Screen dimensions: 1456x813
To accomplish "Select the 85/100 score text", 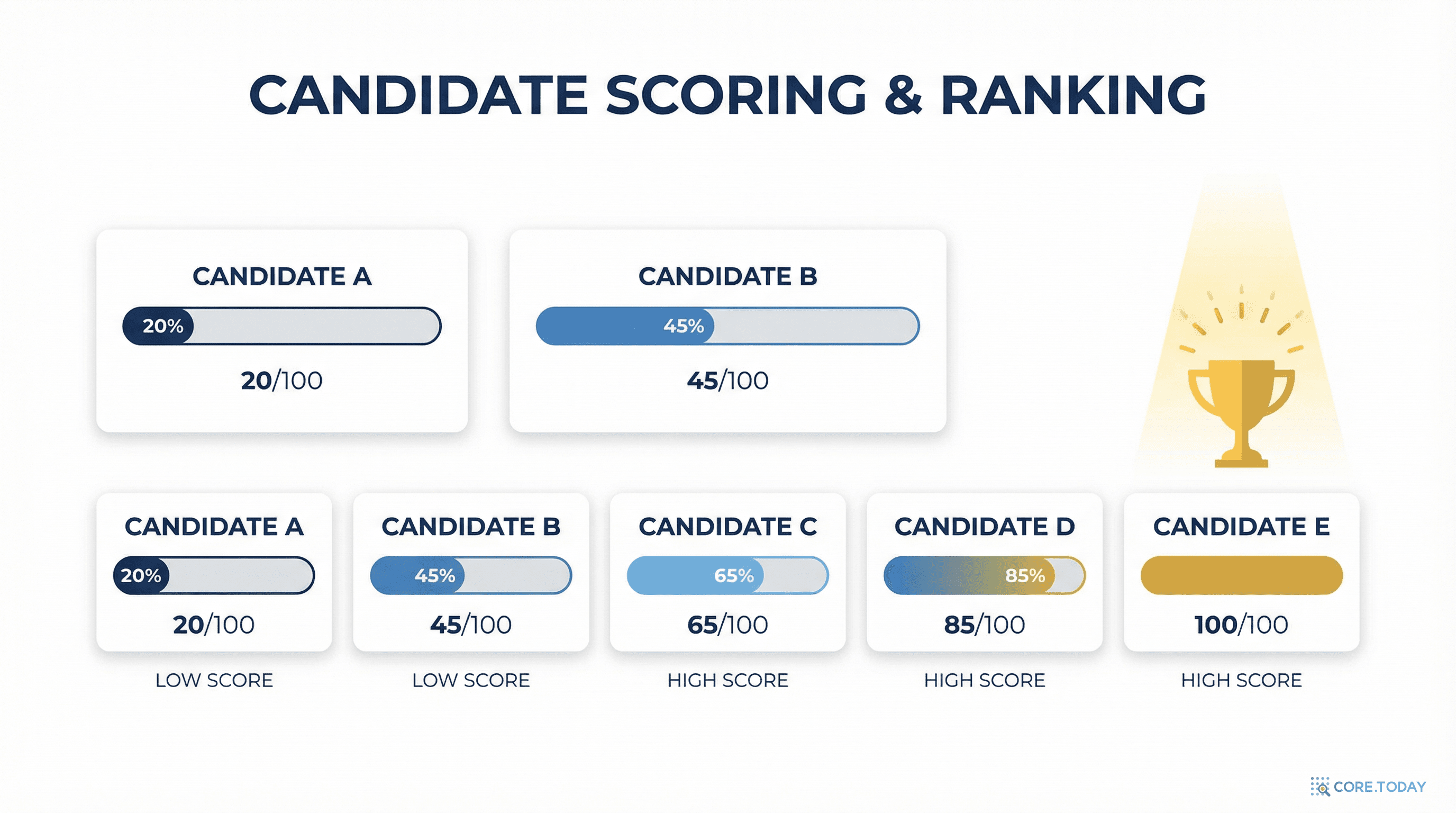I will click(984, 625).
